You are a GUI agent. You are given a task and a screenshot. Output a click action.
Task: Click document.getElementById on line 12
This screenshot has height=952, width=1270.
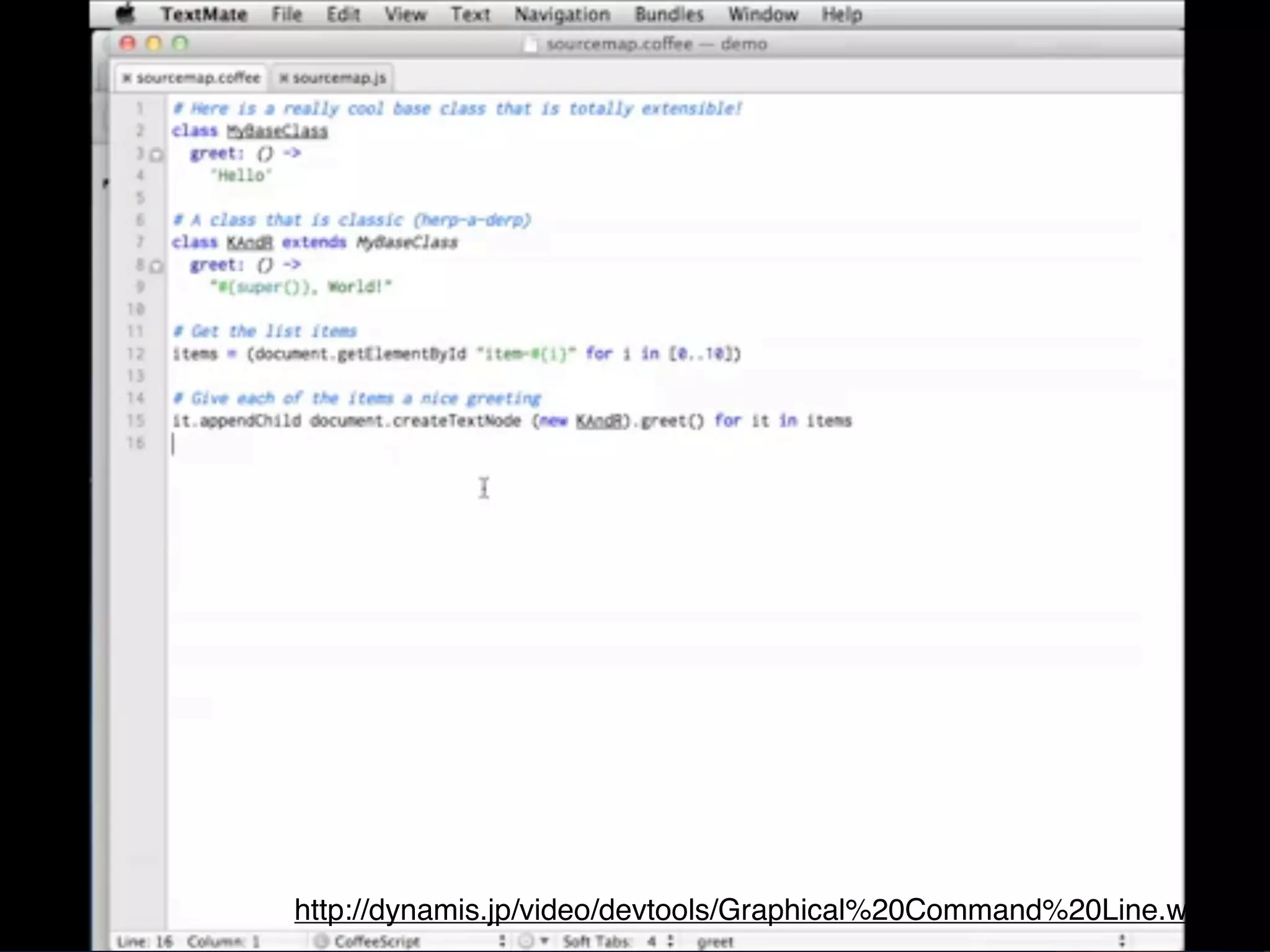point(360,354)
